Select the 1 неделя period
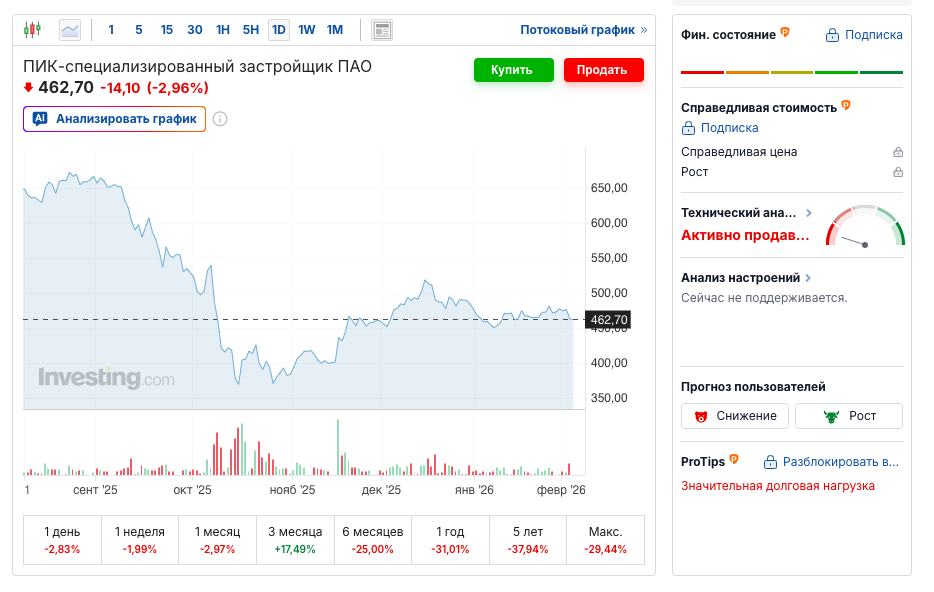The width and height of the screenshot is (934, 592). 140,540
